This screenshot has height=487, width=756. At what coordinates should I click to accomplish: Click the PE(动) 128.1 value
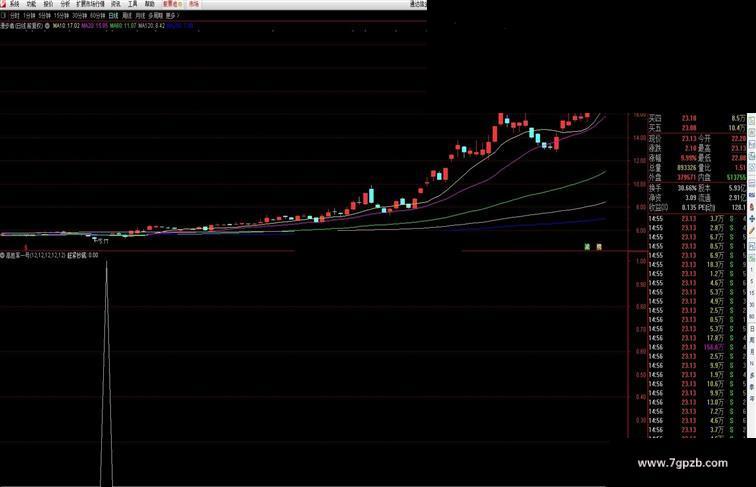738,208
